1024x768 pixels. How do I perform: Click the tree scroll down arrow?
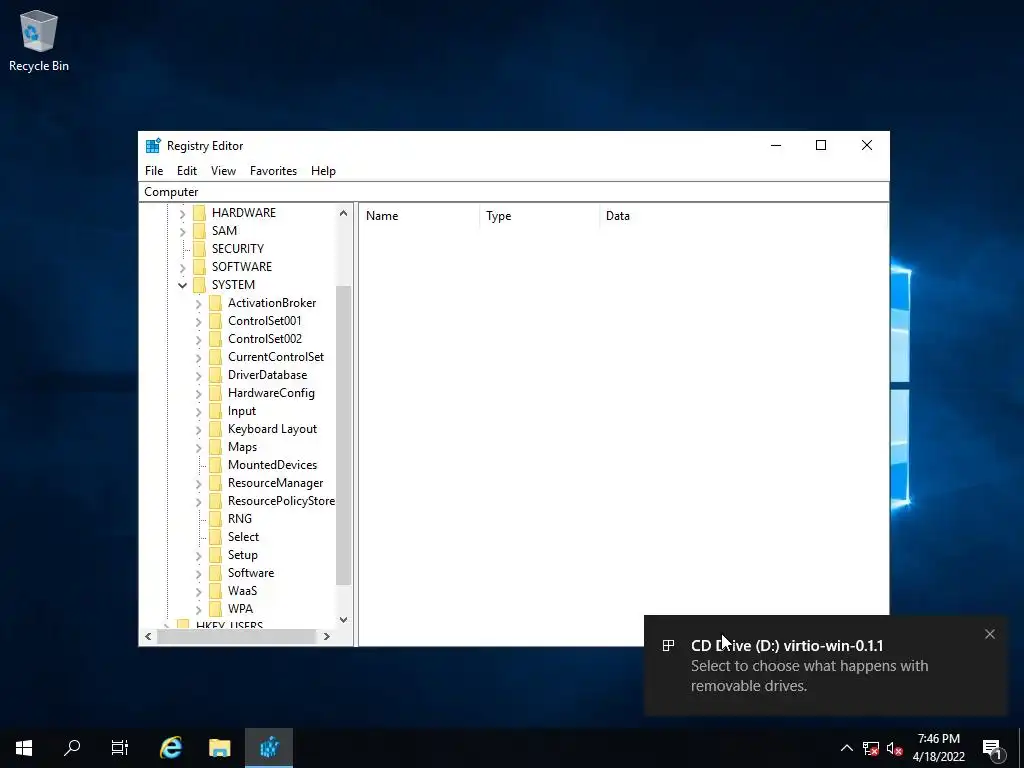(344, 620)
